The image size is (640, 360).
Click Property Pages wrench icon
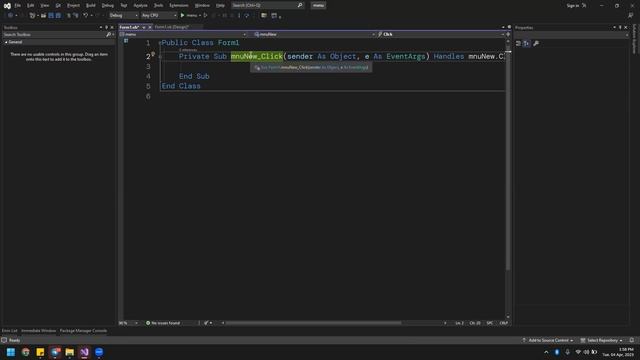point(536,43)
